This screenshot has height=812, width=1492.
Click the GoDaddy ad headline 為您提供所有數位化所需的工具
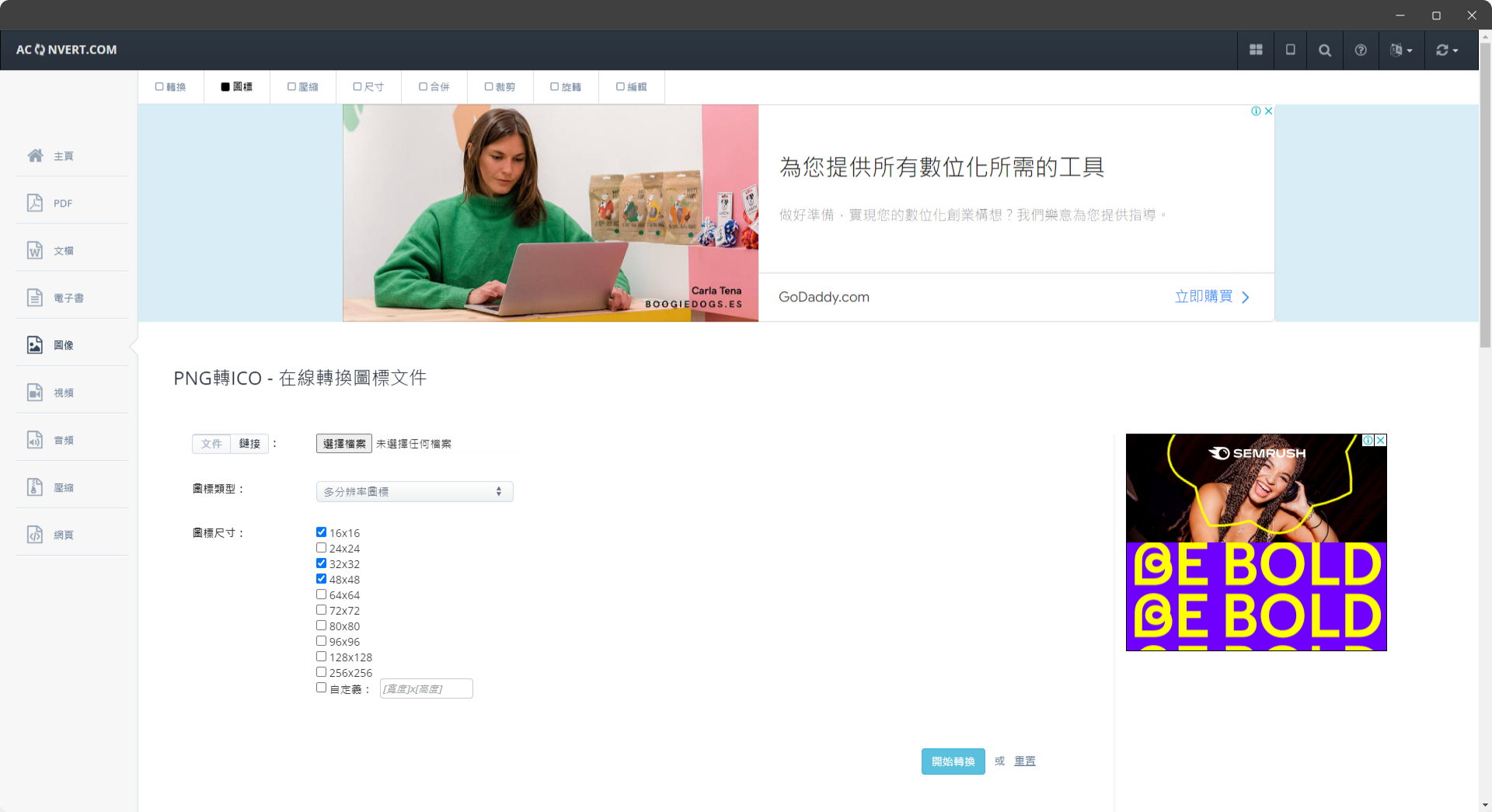(x=942, y=167)
